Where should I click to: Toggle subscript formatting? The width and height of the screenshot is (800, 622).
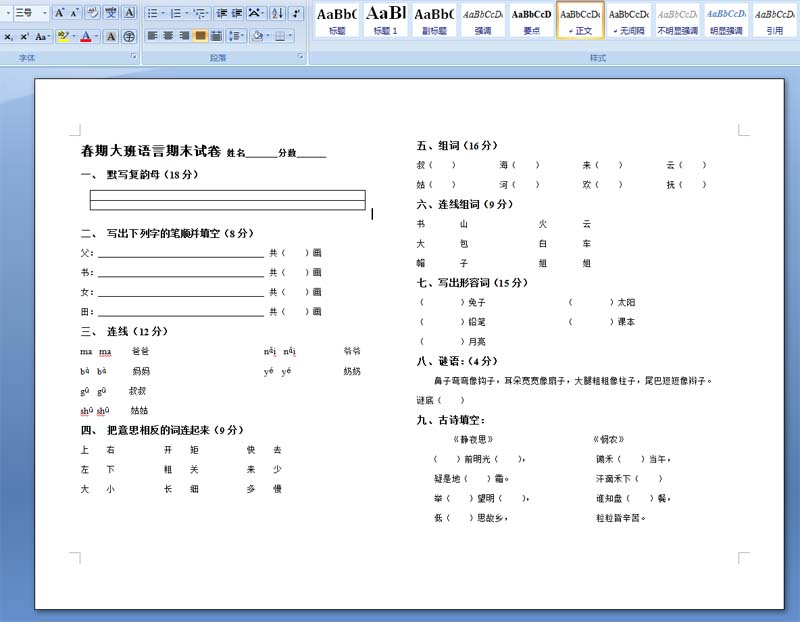click(9, 36)
